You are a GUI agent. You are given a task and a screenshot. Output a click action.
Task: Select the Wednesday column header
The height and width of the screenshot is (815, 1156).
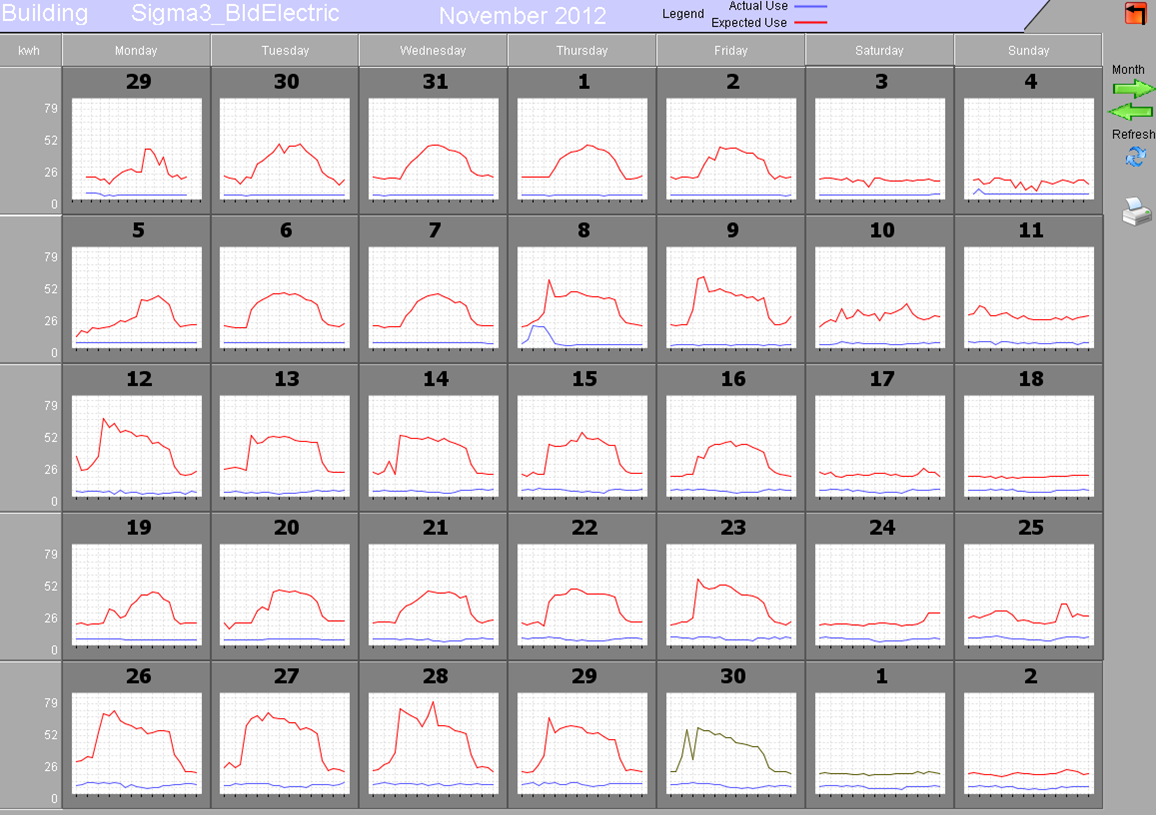coord(433,50)
